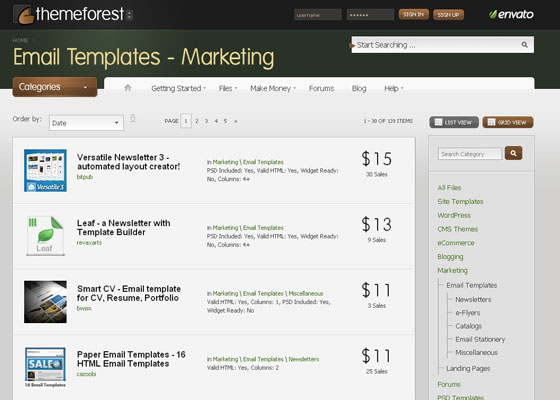The width and height of the screenshot is (560, 400).
Task: Focus the password input field
Action: [x=370, y=15]
